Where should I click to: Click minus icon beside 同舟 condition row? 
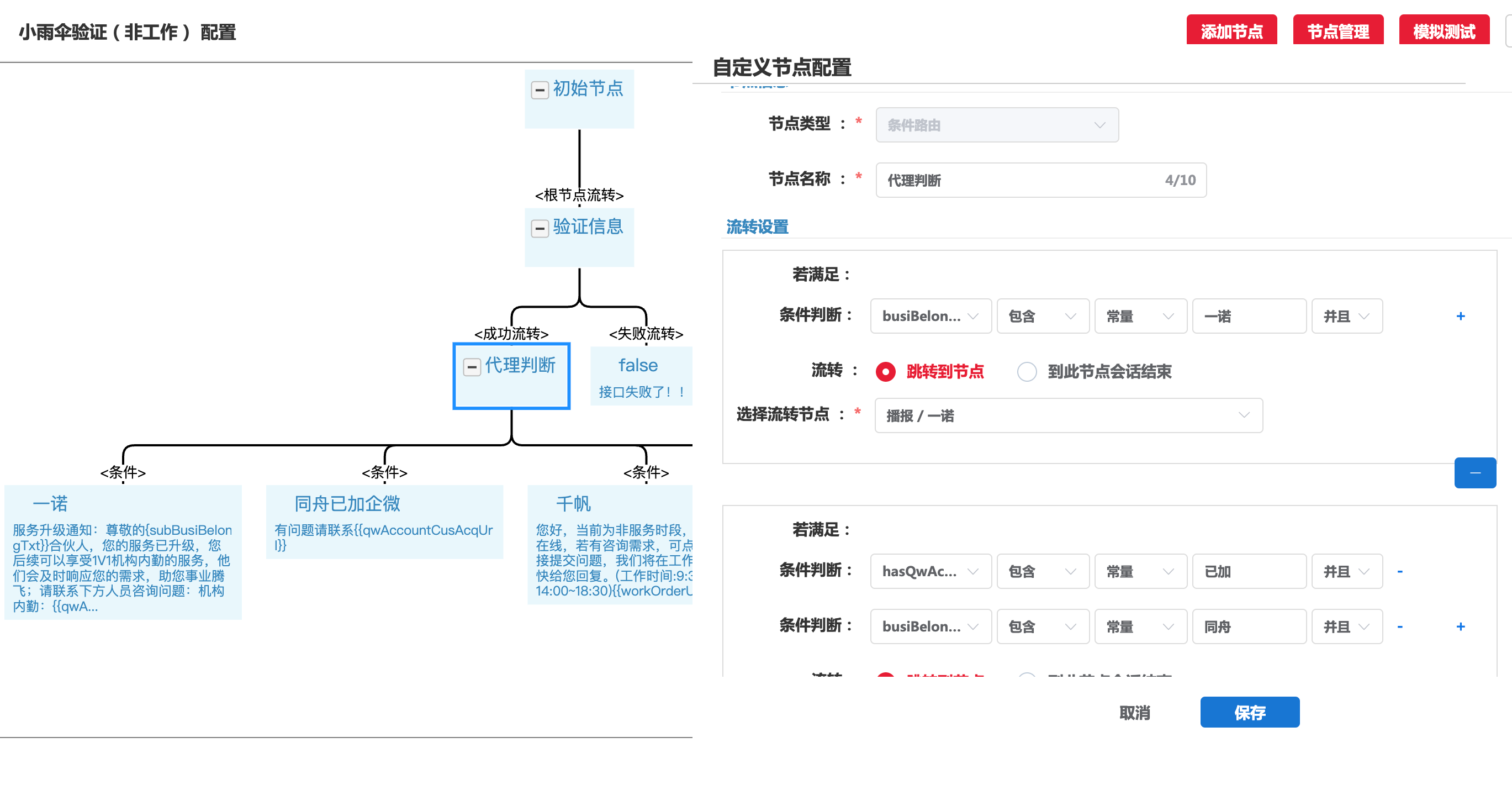tap(1400, 626)
